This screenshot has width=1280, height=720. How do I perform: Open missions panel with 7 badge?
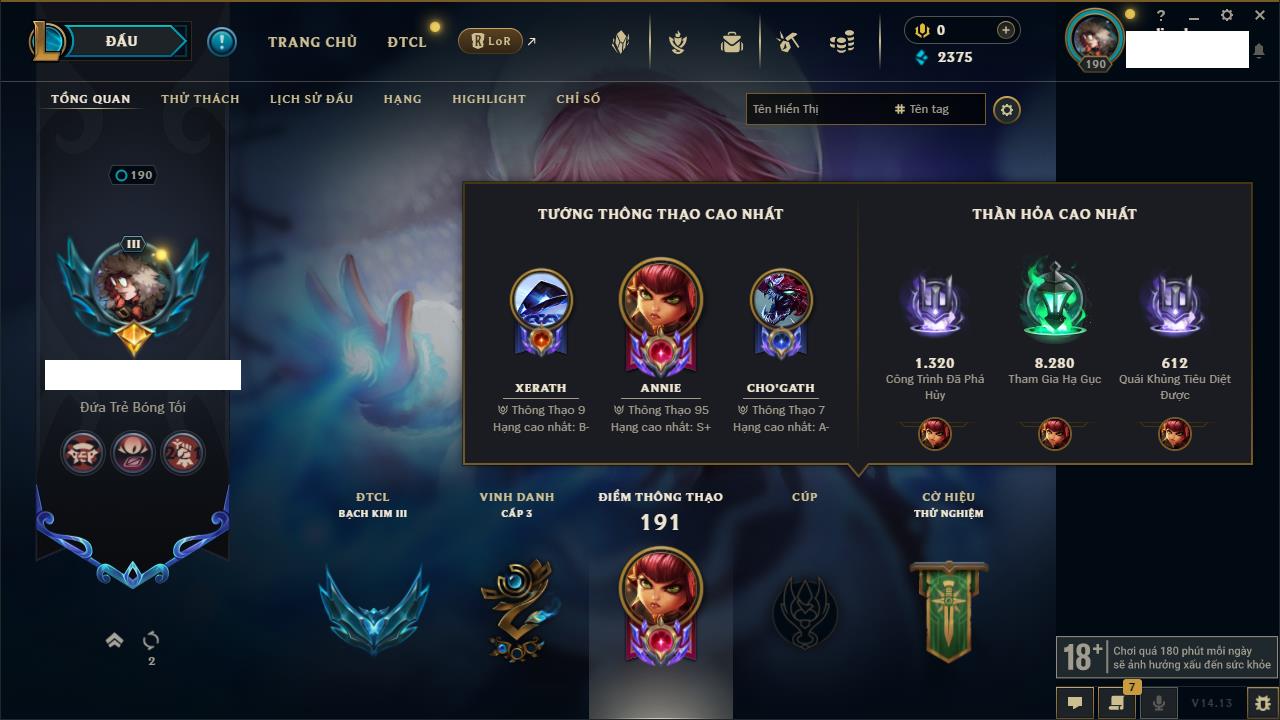(x=1117, y=702)
